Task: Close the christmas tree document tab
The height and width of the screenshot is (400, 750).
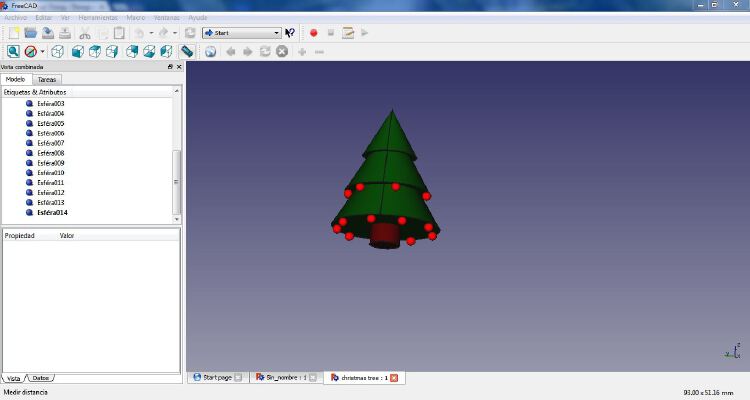Action: tap(394, 378)
